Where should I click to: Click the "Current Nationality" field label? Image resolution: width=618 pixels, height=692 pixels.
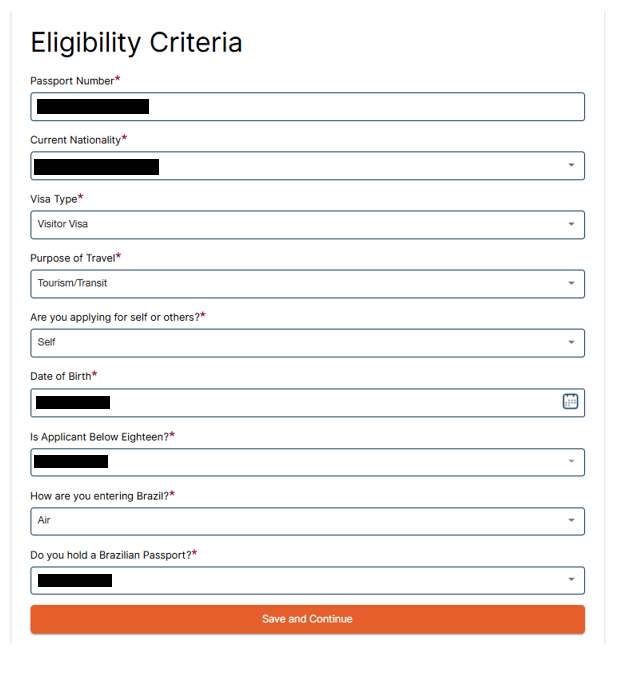pos(75,140)
